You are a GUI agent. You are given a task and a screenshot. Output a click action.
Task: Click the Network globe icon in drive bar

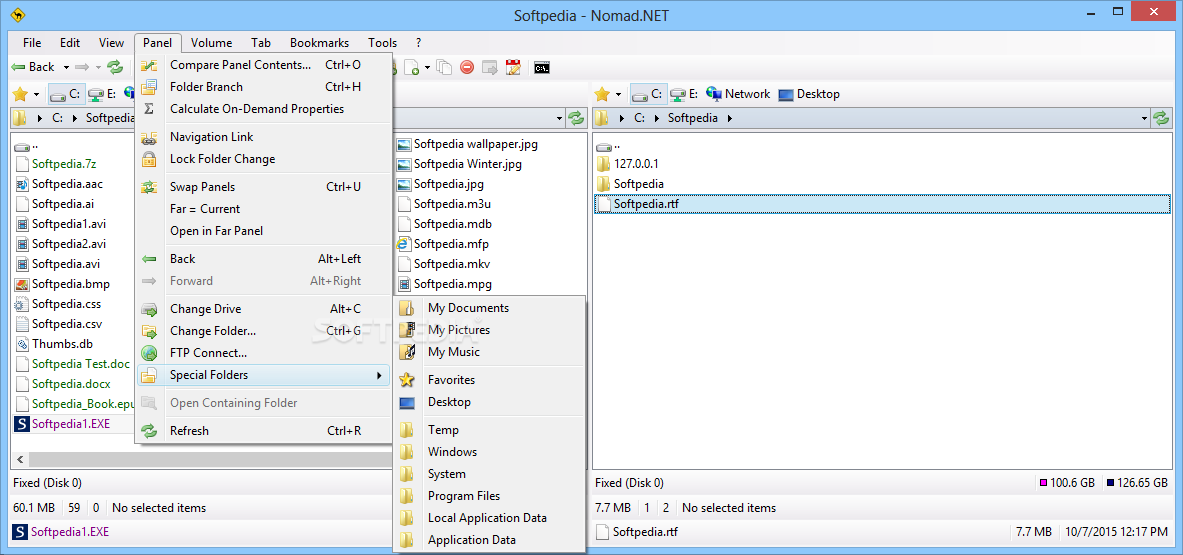(714, 94)
